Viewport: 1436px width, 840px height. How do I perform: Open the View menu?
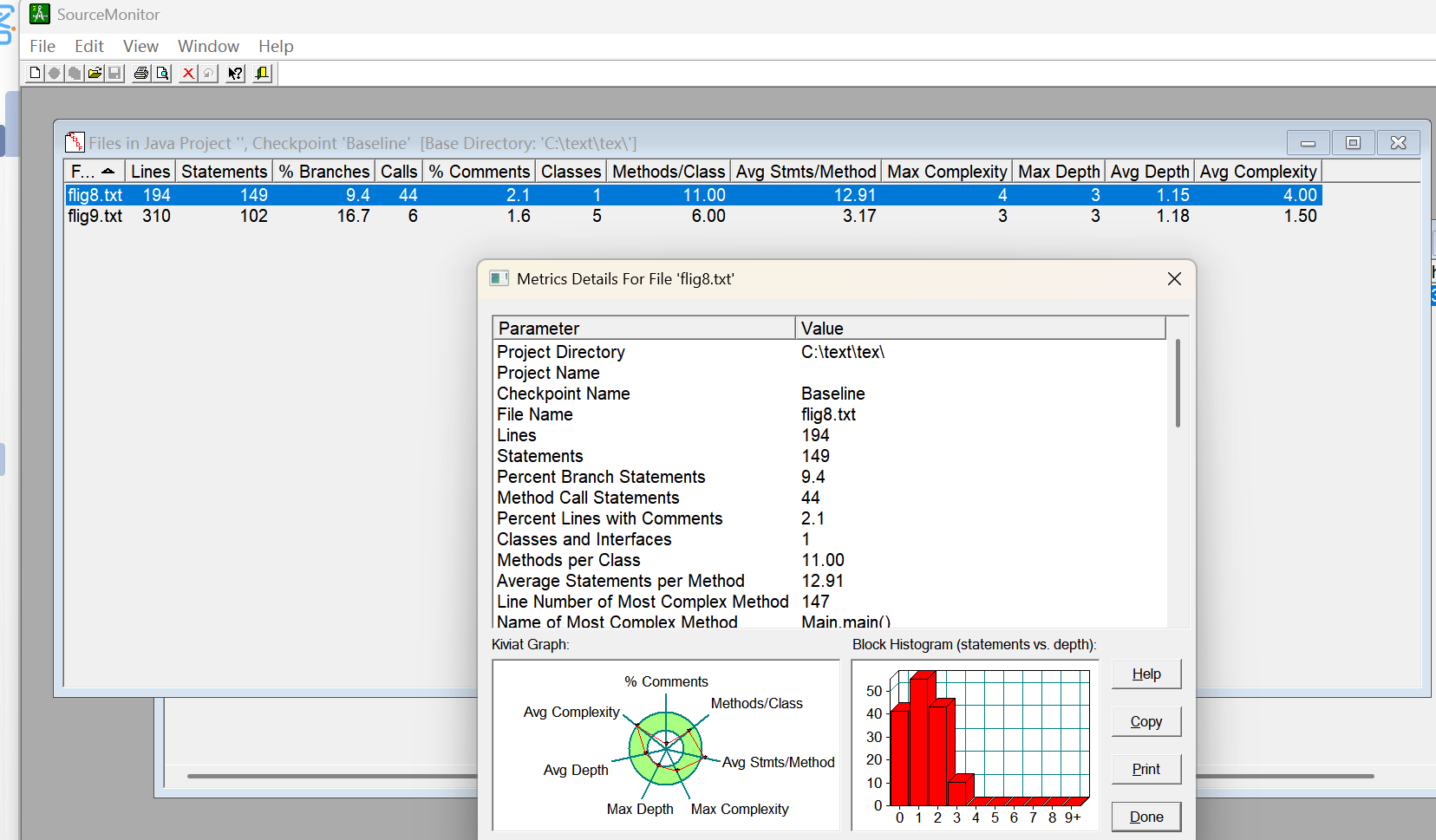140,46
